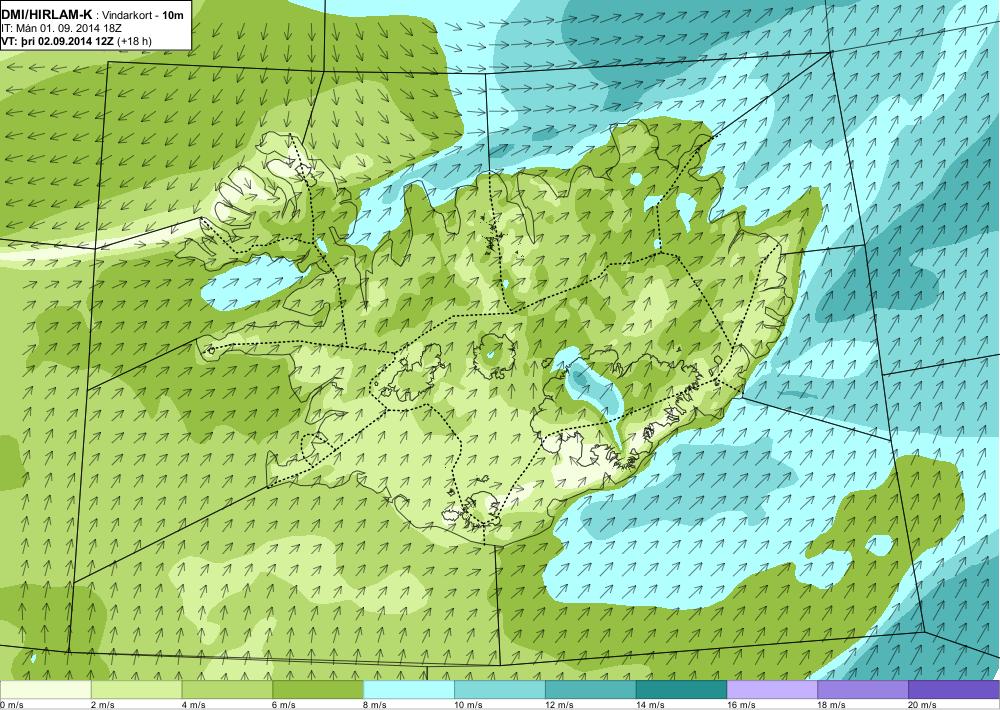This screenshot has width=1000, height=710.
Task: Pick the 4–6 m/s green legend swatch
Action: coord(227,690)
